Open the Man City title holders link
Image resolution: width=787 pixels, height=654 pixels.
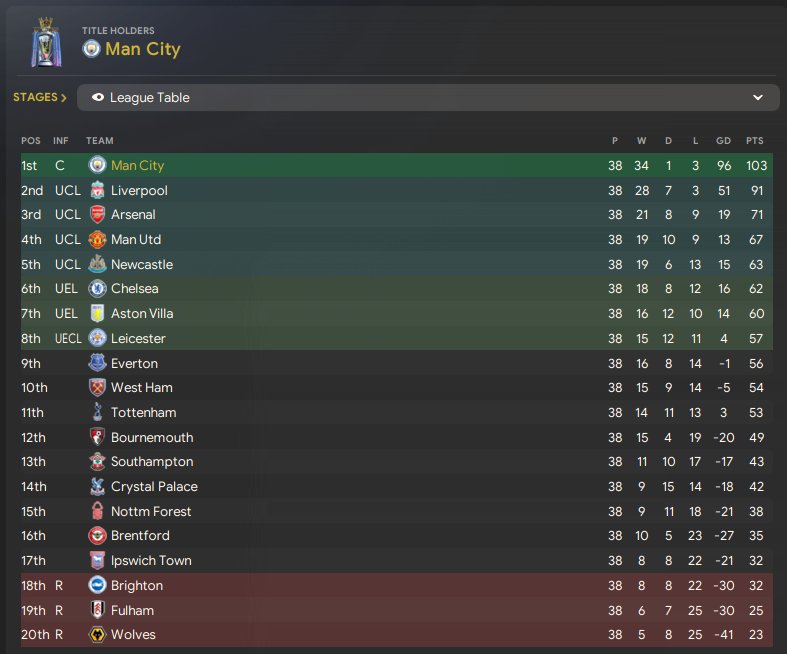click(x=143, y=49)
